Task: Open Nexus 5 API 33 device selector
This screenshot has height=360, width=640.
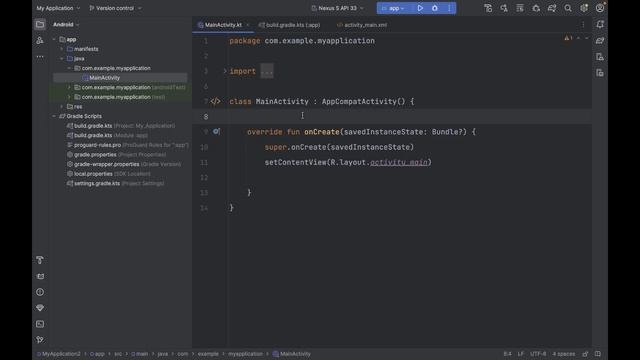Action: point(337,8)
